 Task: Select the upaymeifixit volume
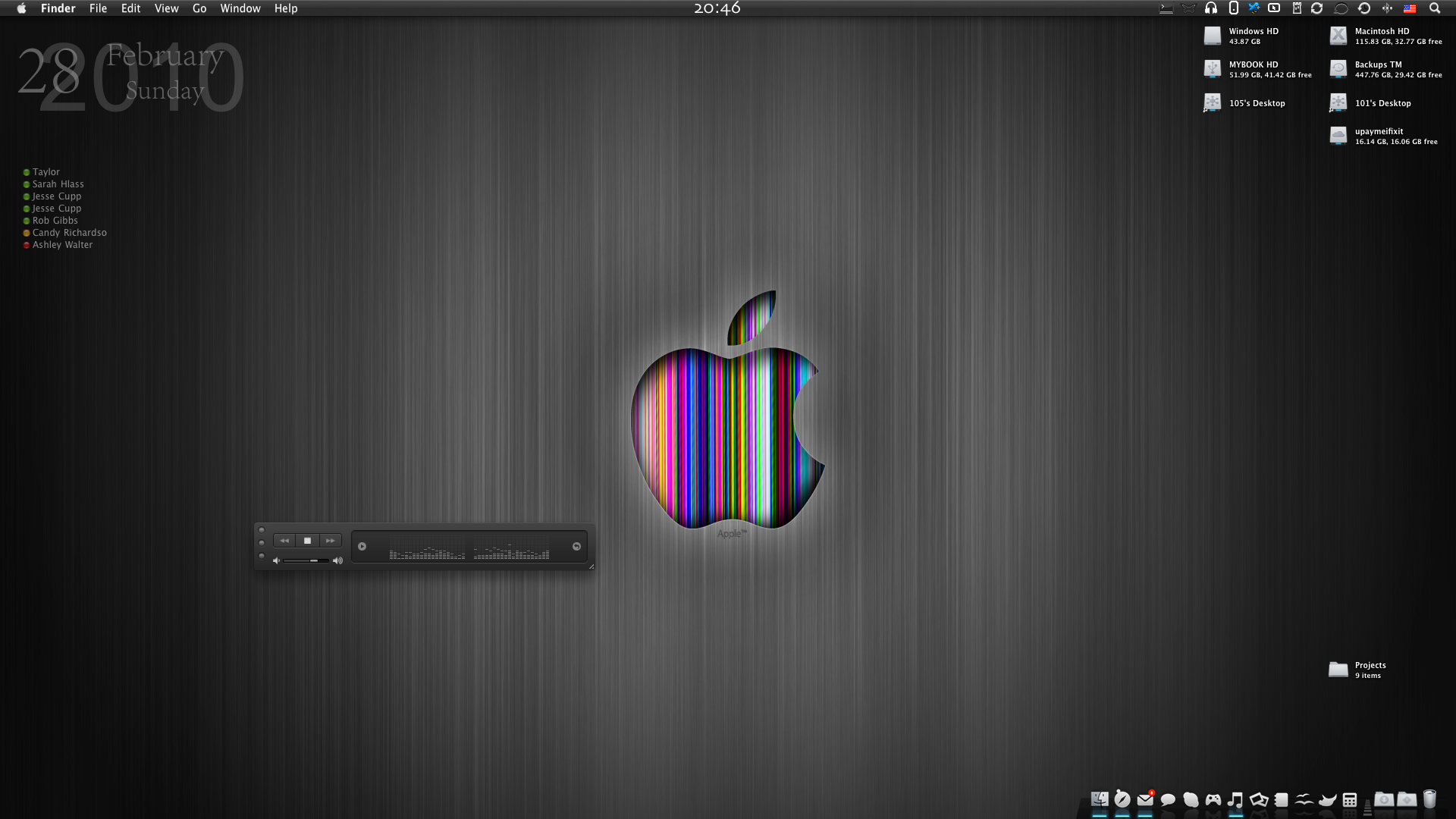coord(1338,136)
